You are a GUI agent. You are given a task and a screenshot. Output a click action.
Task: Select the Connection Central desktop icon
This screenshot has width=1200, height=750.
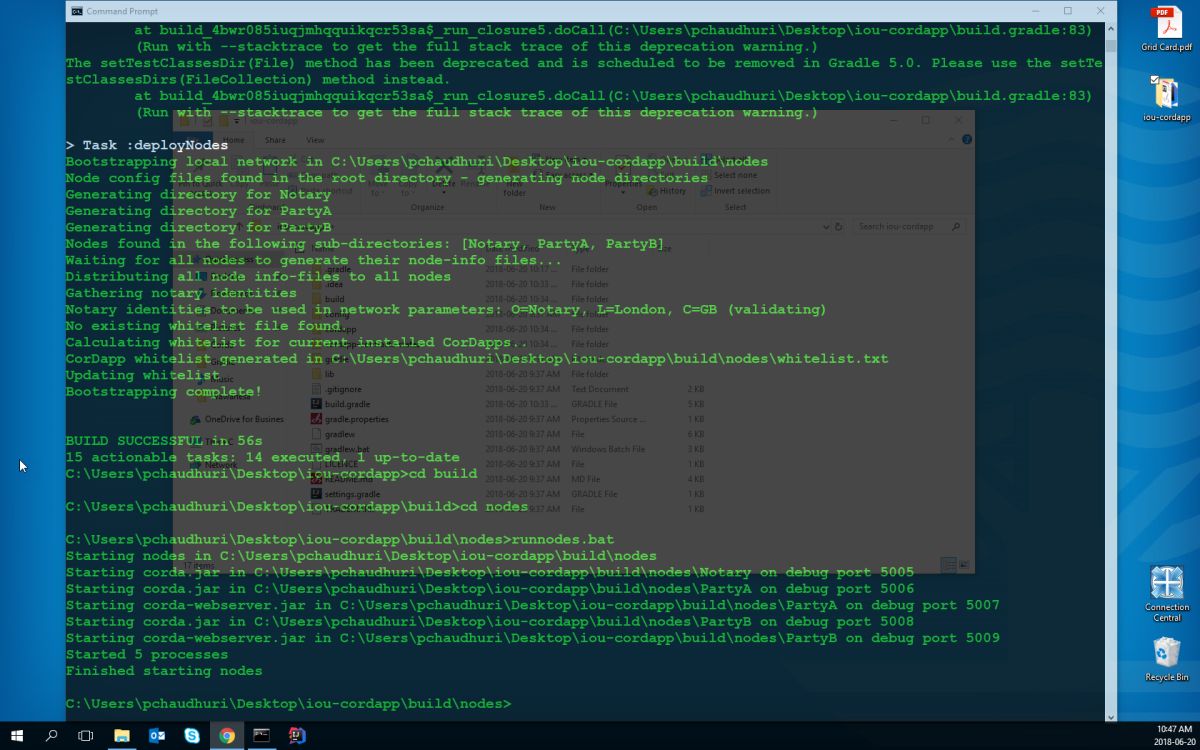click(1166, 594)
